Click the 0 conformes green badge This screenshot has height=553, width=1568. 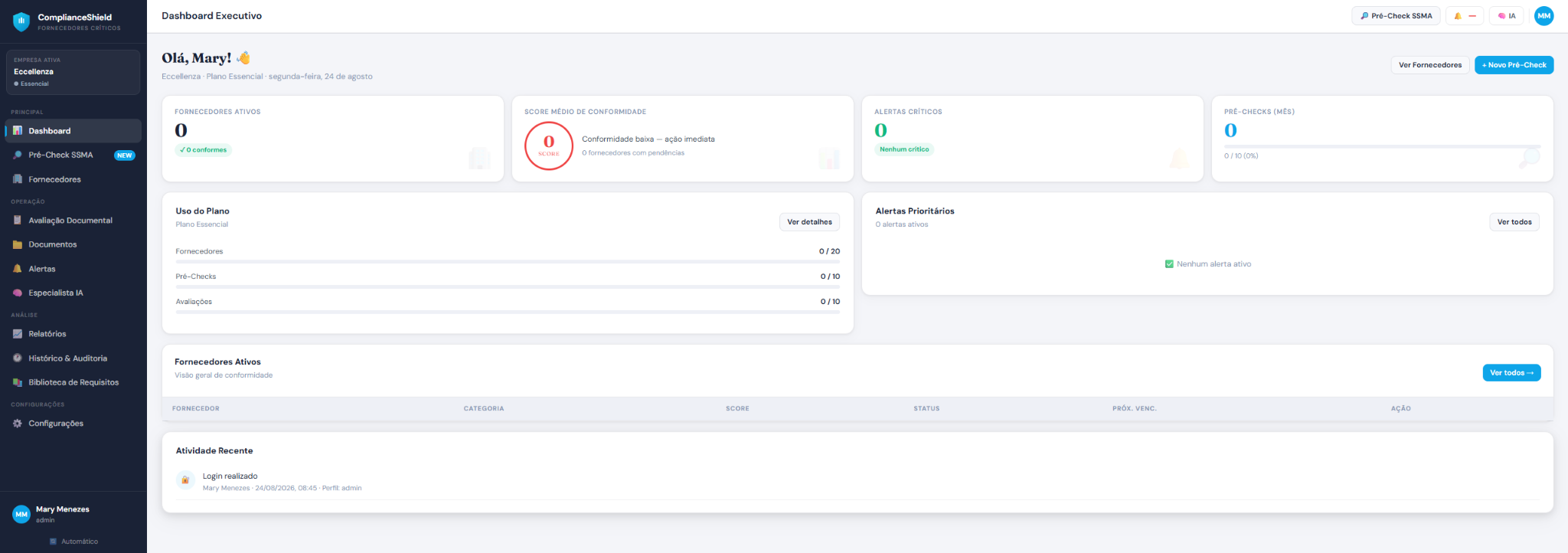[x=203, y=150]
